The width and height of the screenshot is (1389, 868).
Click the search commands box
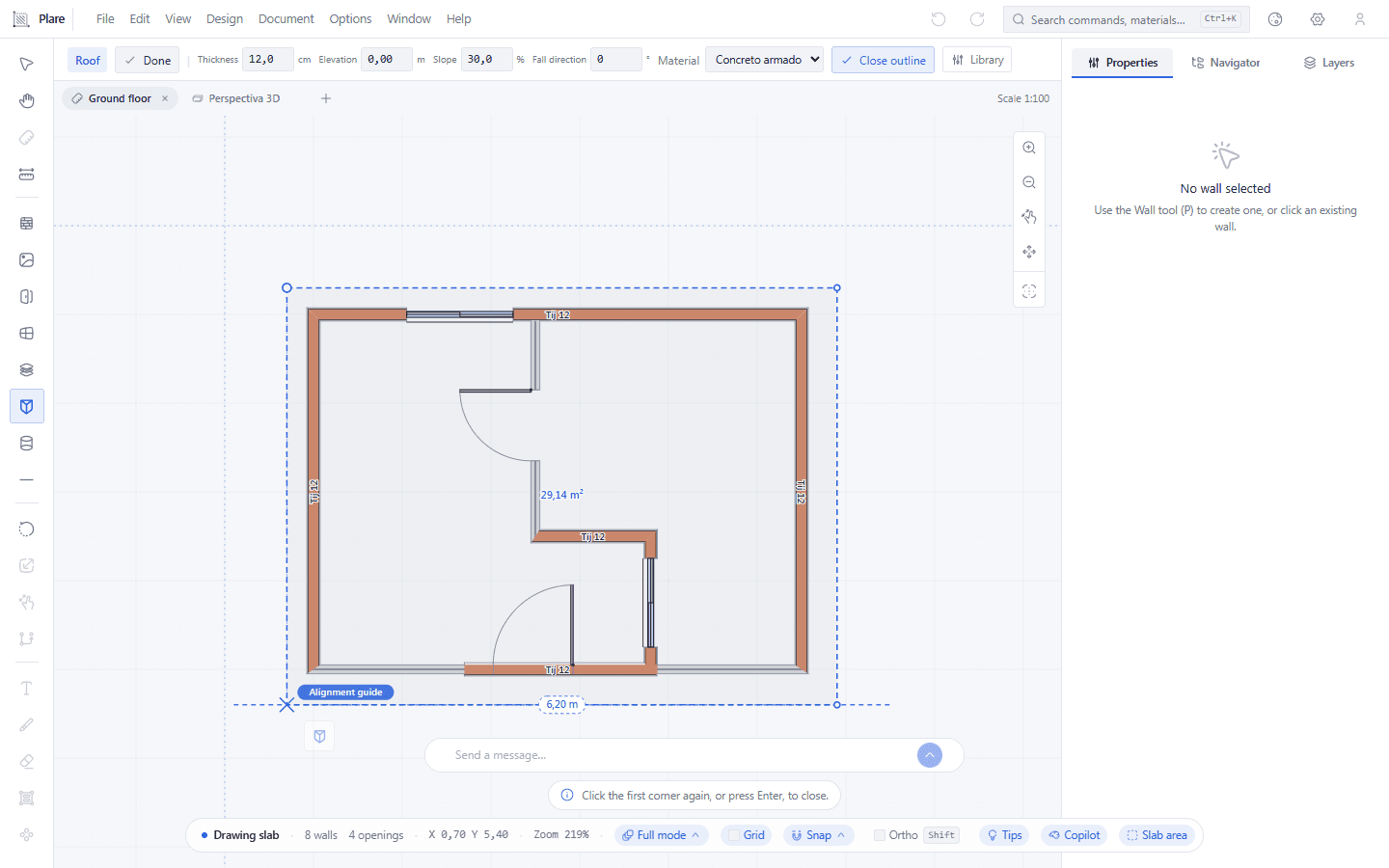[1126, 19]
